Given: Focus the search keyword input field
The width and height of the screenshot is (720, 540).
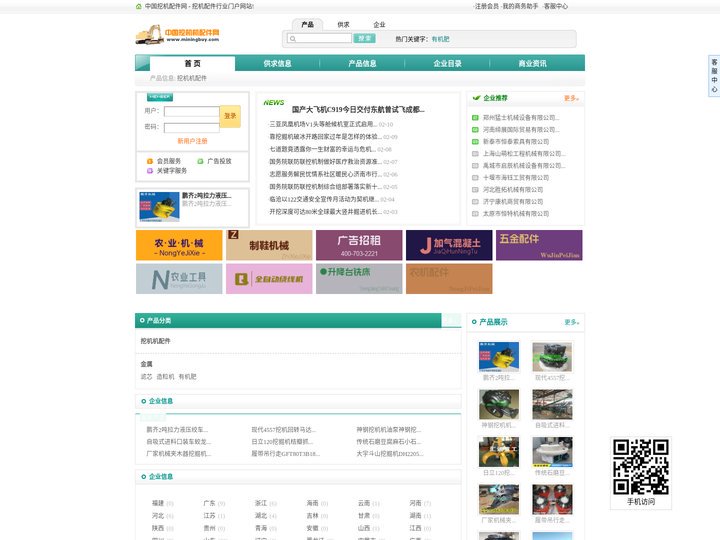Looking at the screenshot, I should click(320, 39).
